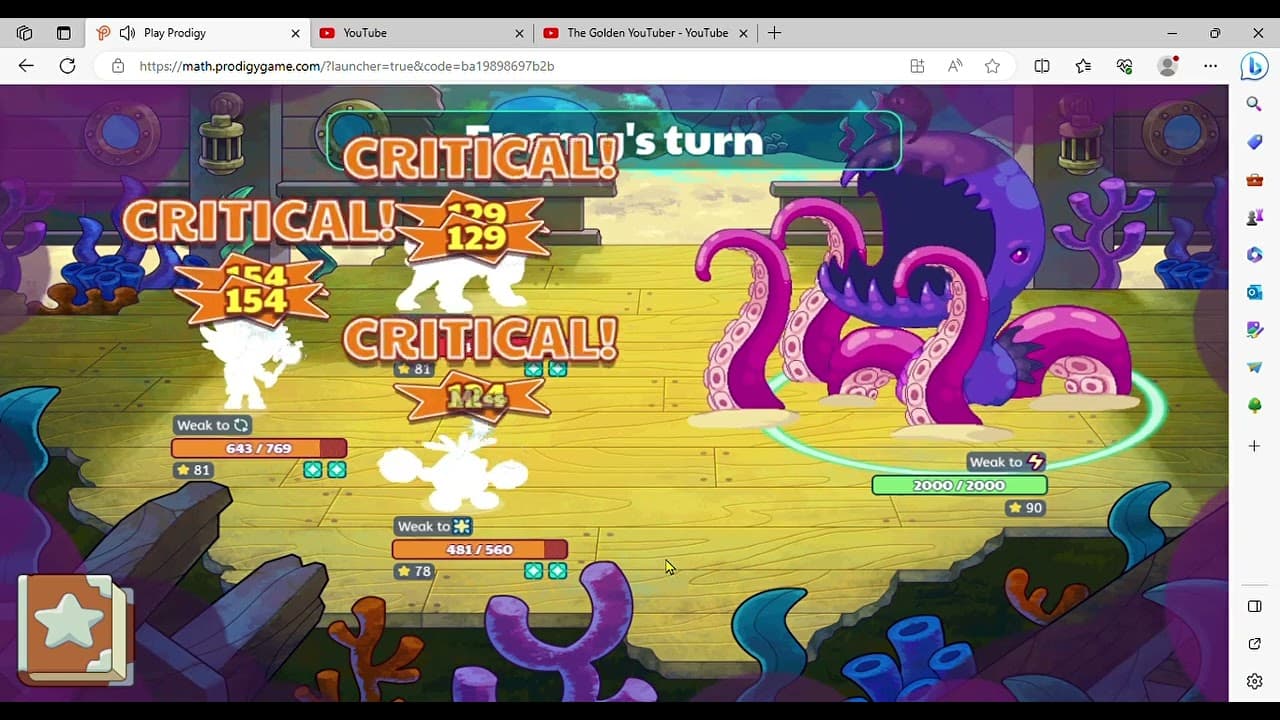Click the enemy 2000 / 2000 health bar
Image resolution: width=1280 pixels, height=720 pixels.
[x=959, y=485]
